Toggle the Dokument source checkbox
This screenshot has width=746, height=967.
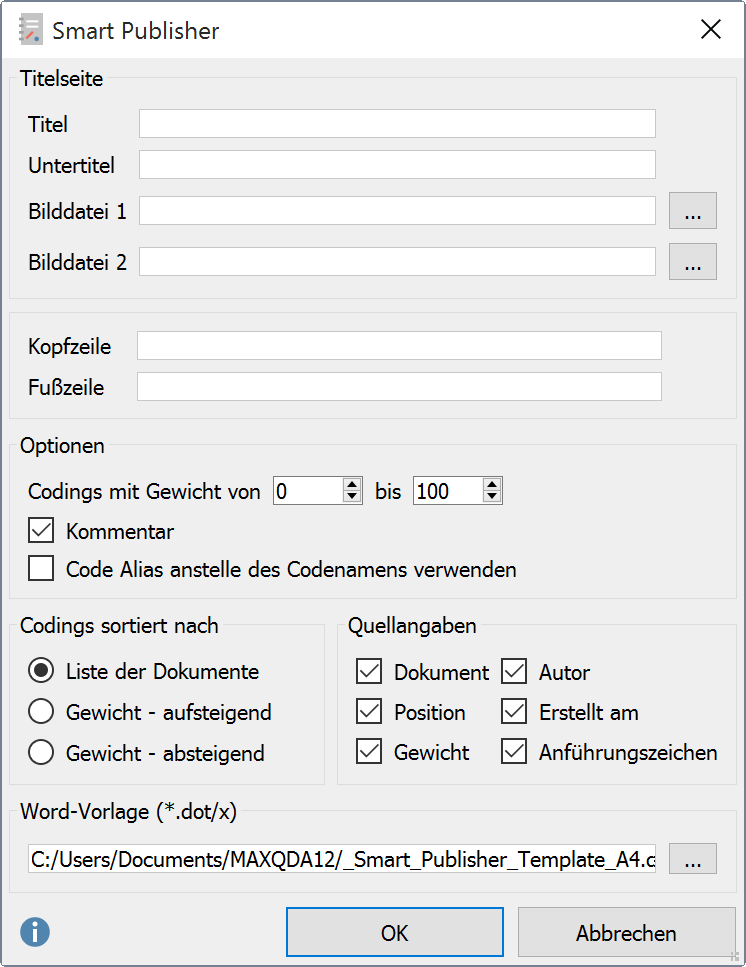click(369, 672)
